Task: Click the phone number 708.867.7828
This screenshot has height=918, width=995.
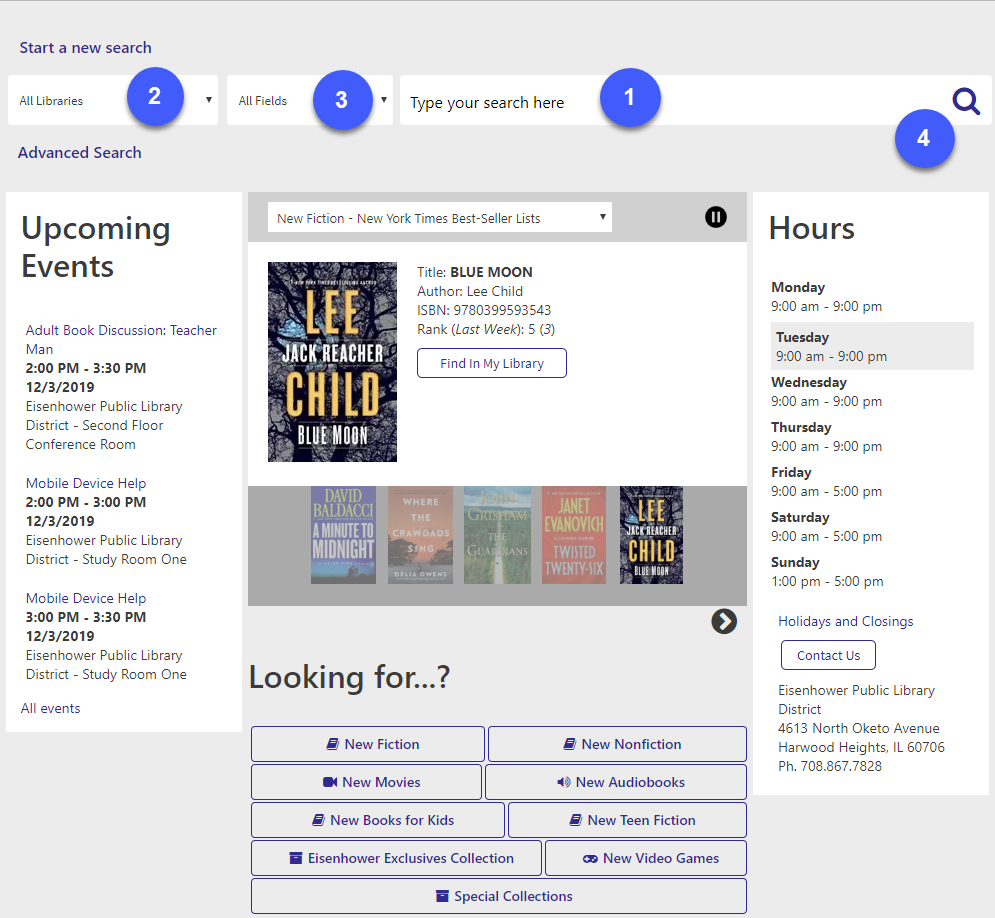Action: [841, 766]
